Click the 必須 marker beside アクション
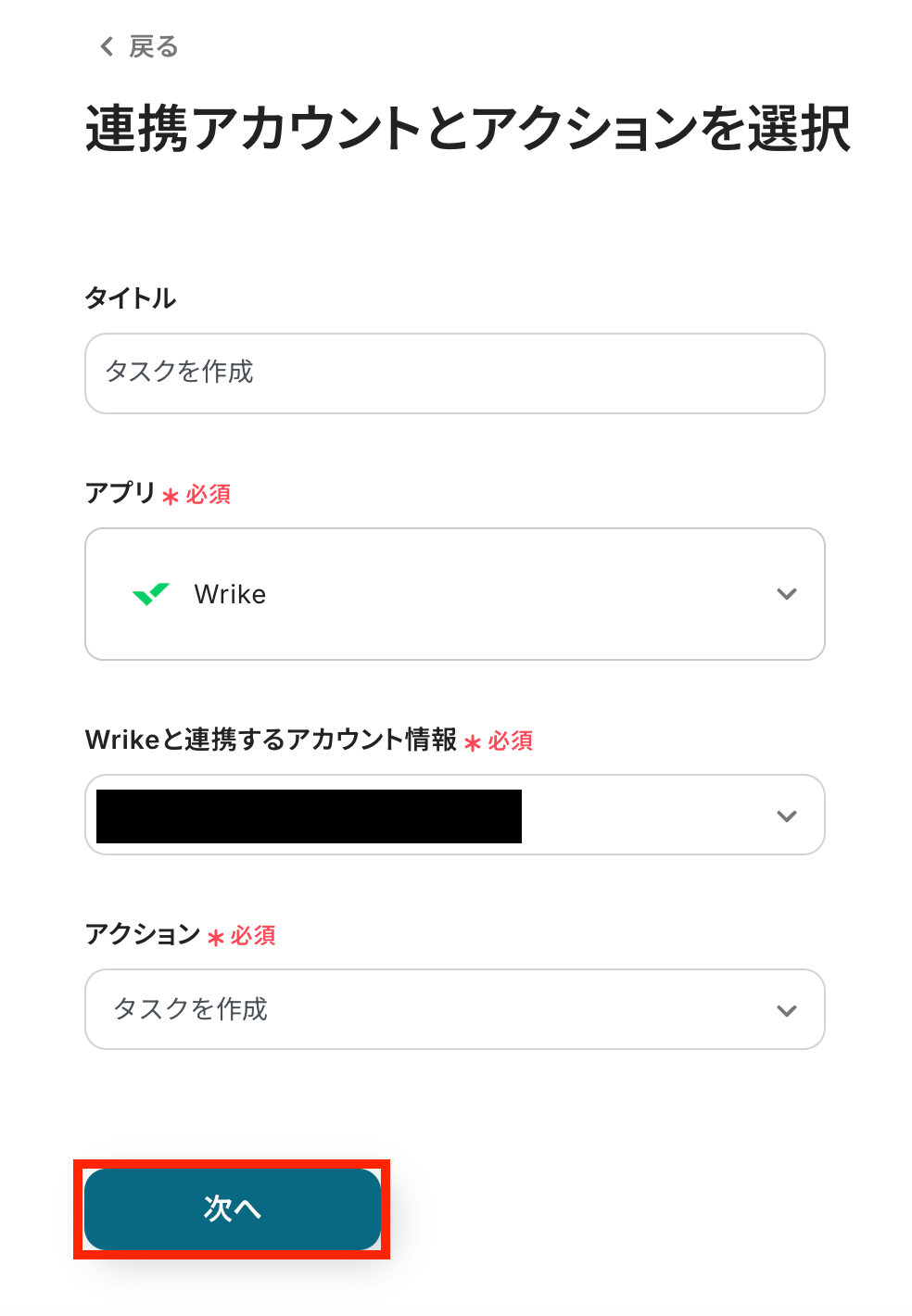Screen dimensions: 912x1316 click(x=252, y=936)
